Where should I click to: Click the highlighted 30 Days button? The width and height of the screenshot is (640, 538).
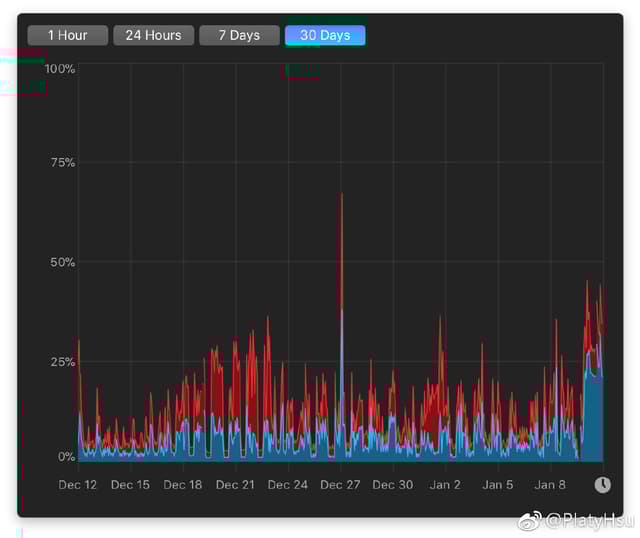click(x=325, y=35)
